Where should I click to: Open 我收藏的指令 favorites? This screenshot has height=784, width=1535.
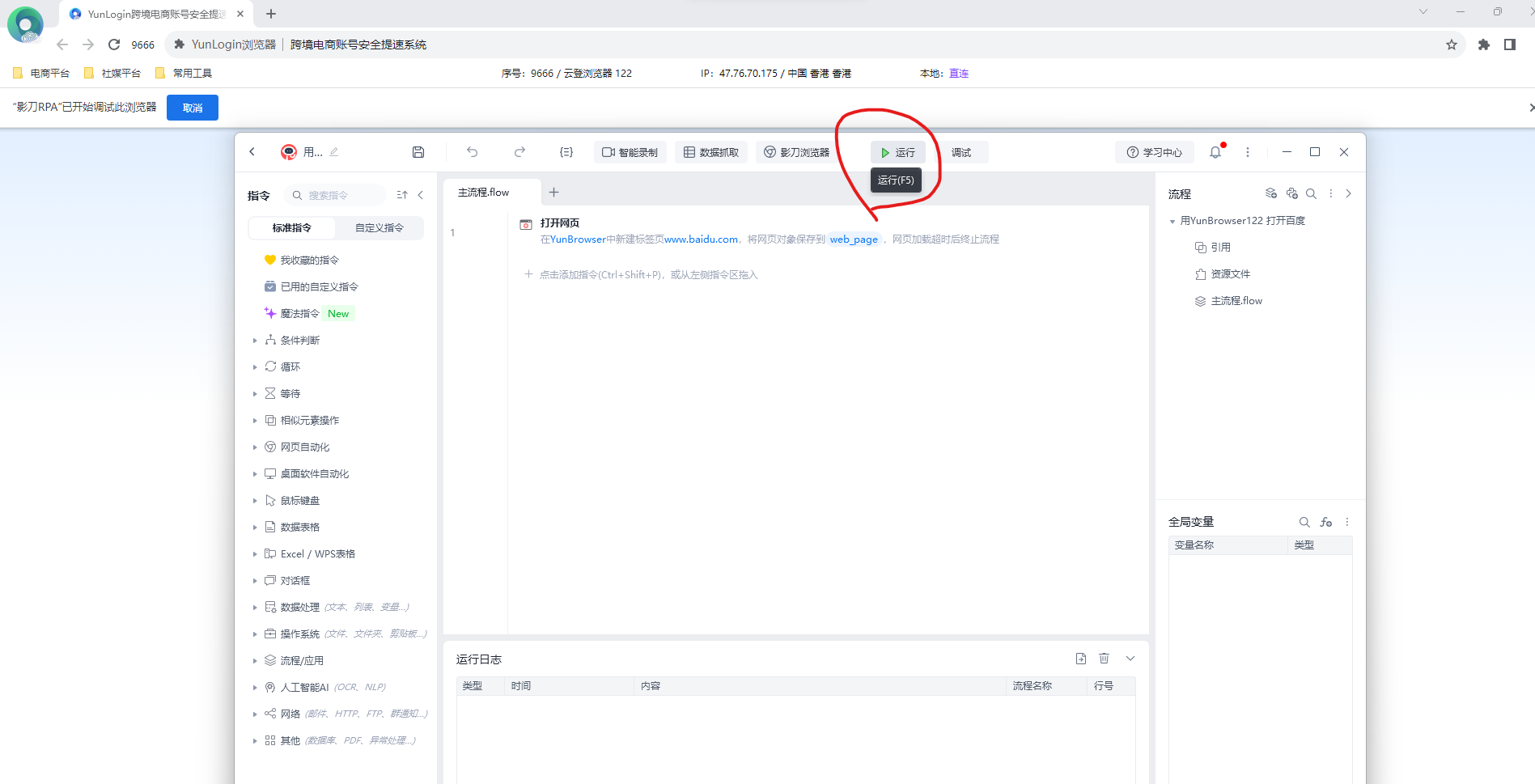click(303, 260)
